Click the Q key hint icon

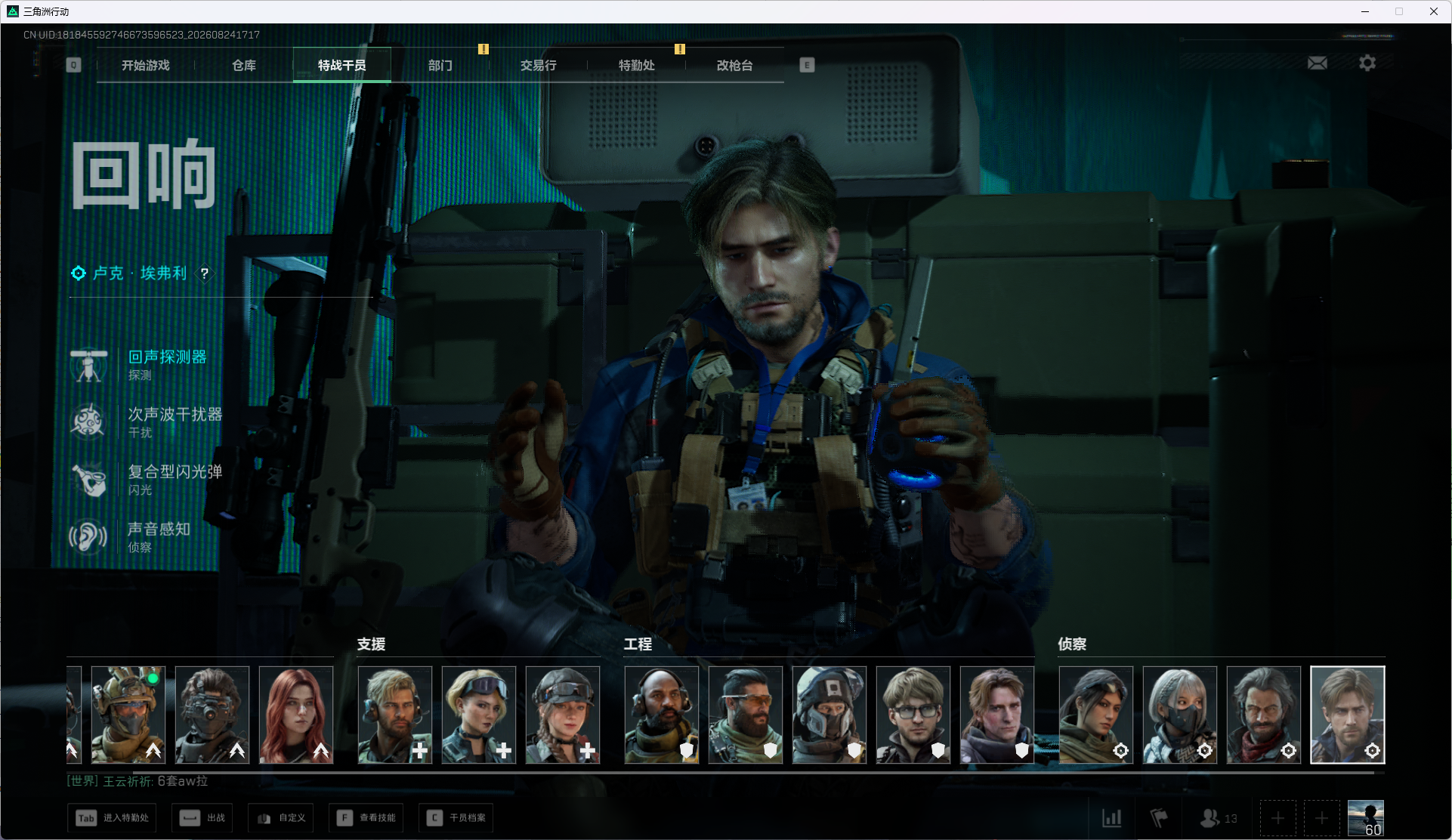pyautogui.click(x=73, y=65)
